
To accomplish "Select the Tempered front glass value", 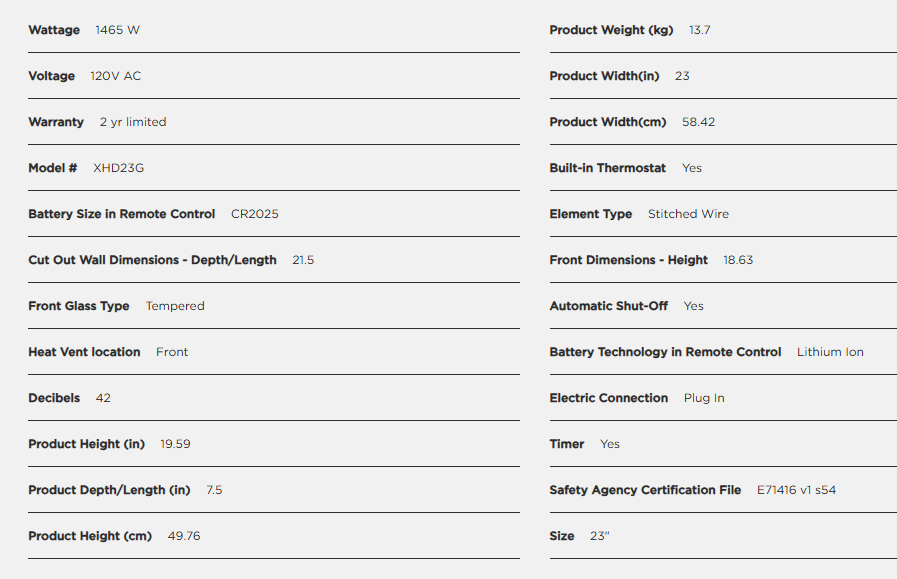I will (x=175, y=306).
